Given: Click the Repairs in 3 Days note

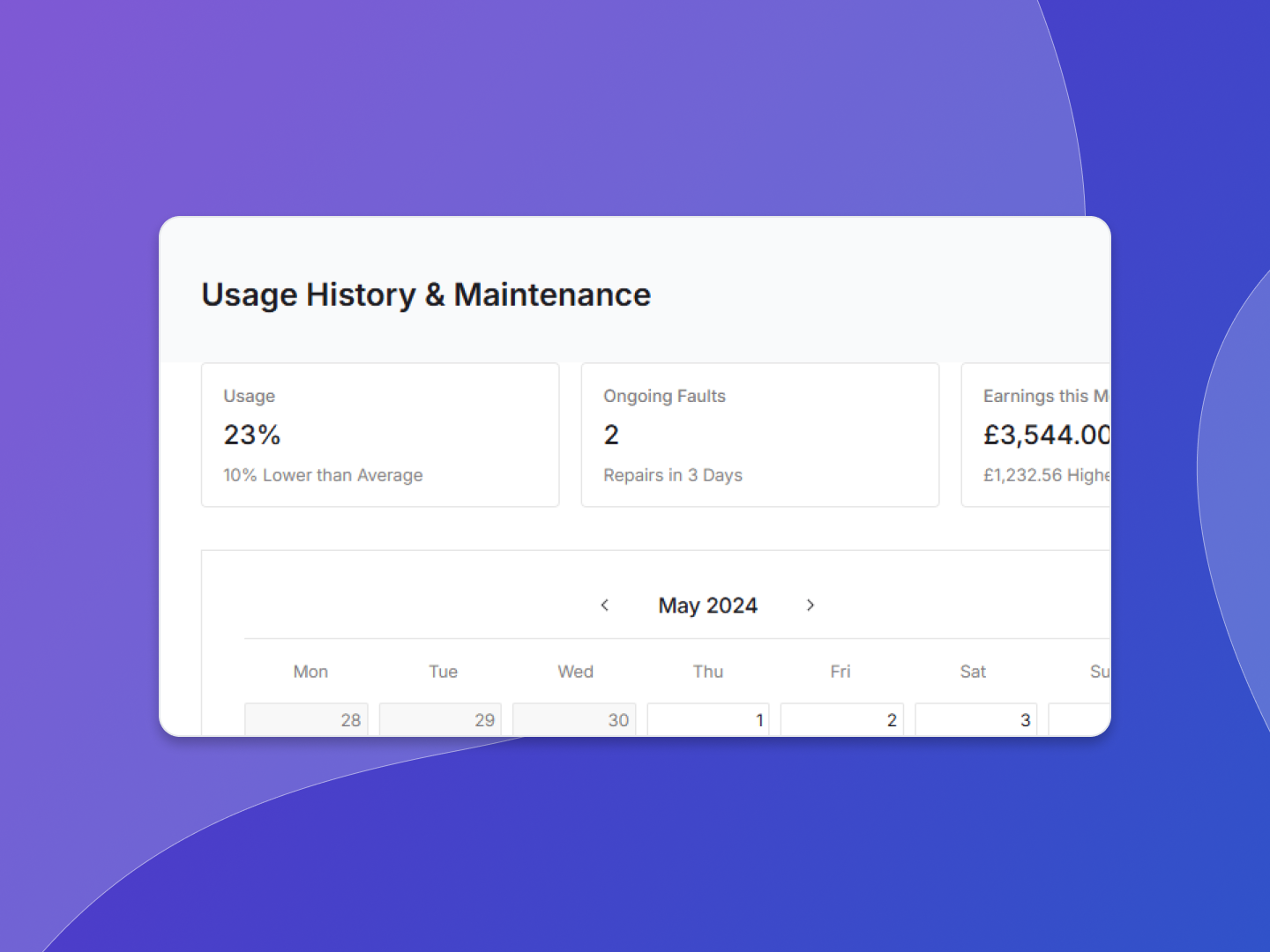Looking at the screenshot, I should [x=673, y=475].
